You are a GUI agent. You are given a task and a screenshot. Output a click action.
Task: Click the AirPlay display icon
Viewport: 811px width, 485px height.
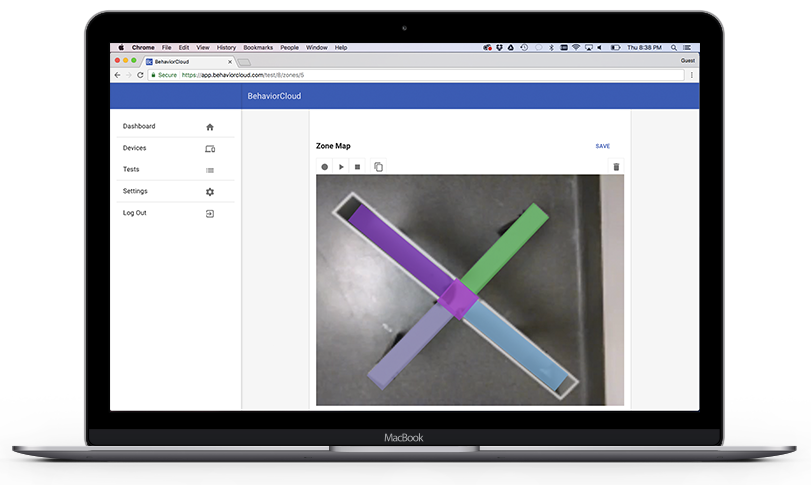point(589,47)
